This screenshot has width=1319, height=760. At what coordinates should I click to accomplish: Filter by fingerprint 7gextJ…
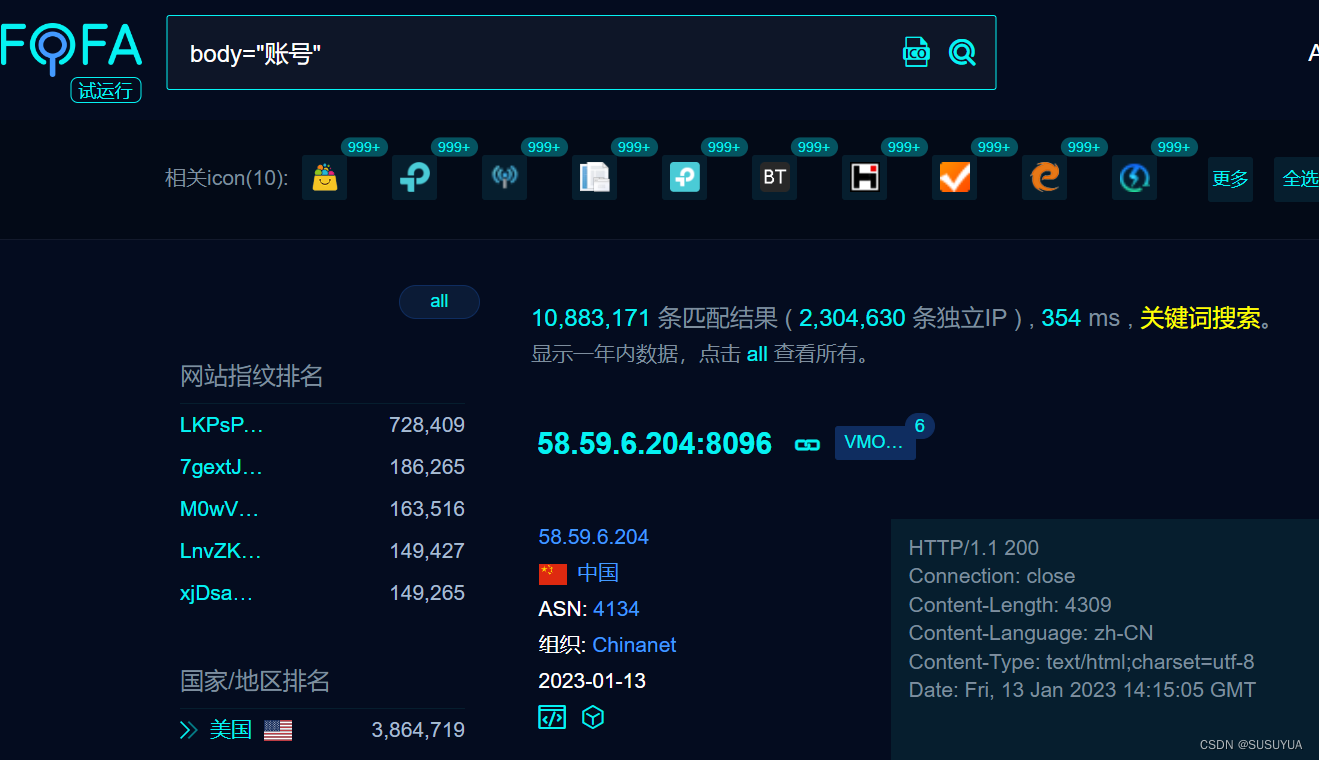[221, 467]
